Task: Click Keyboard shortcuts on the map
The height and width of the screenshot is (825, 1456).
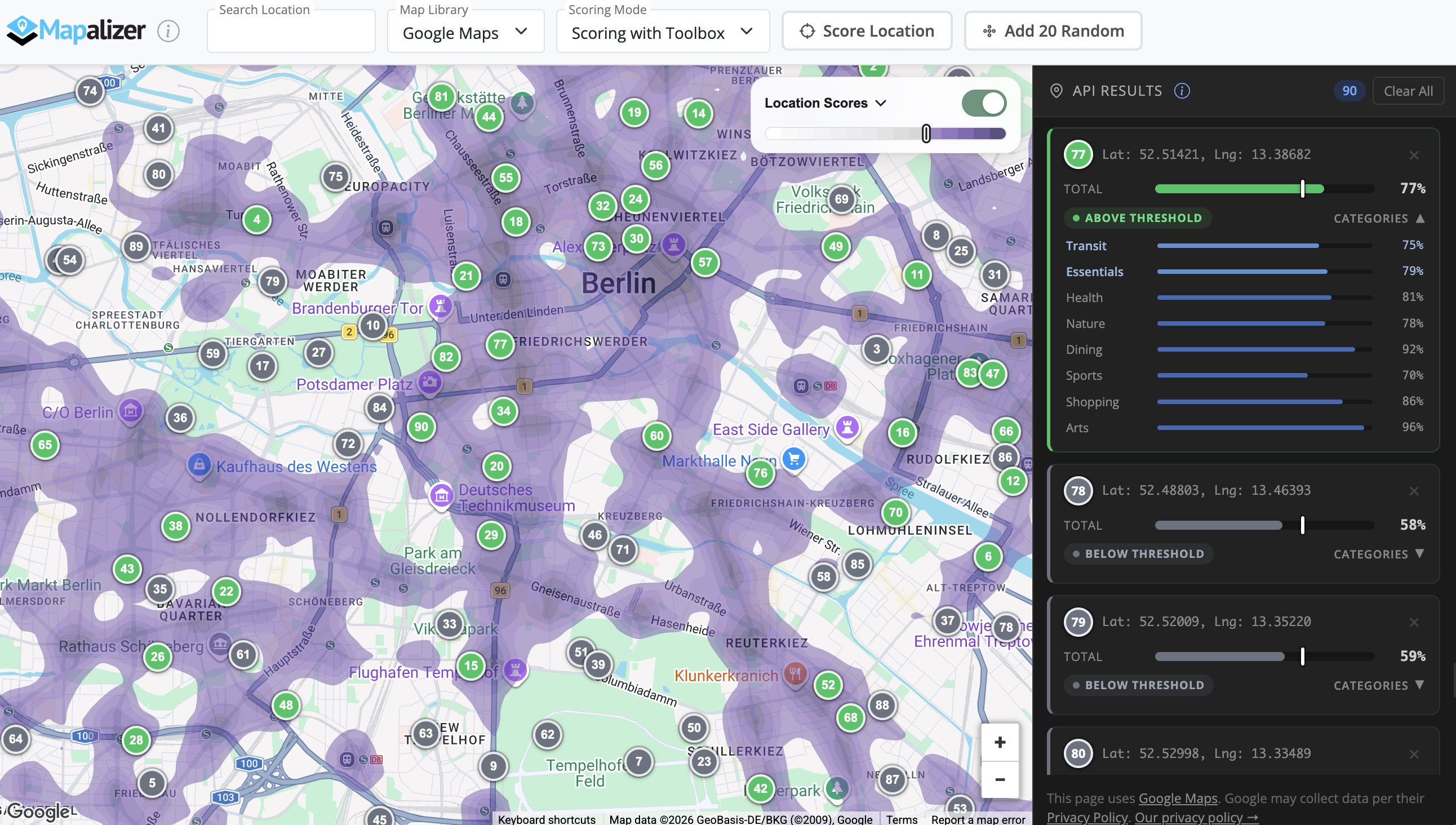Action: click(547, 819)
